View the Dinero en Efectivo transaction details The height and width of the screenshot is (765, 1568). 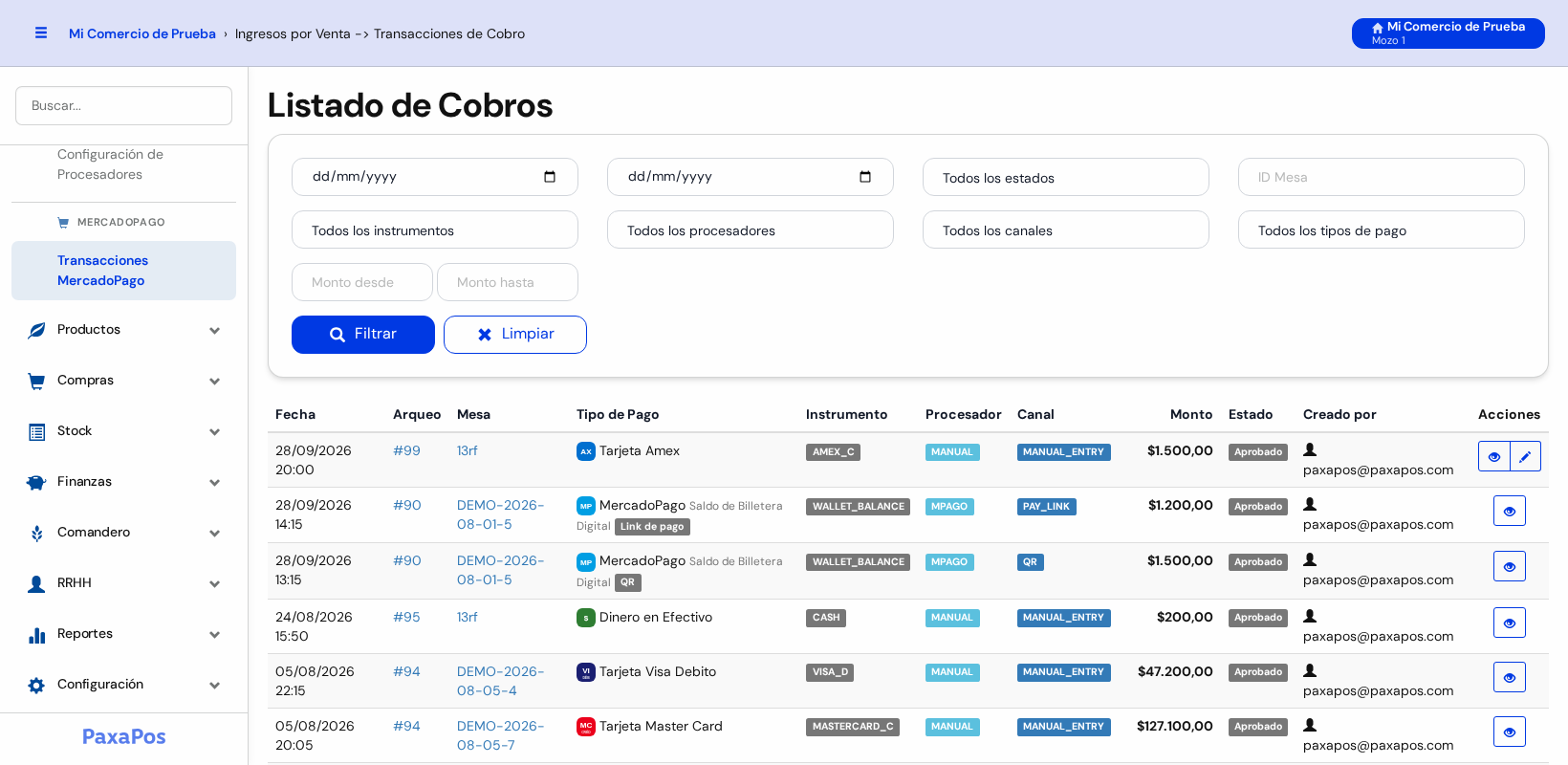1509,623
